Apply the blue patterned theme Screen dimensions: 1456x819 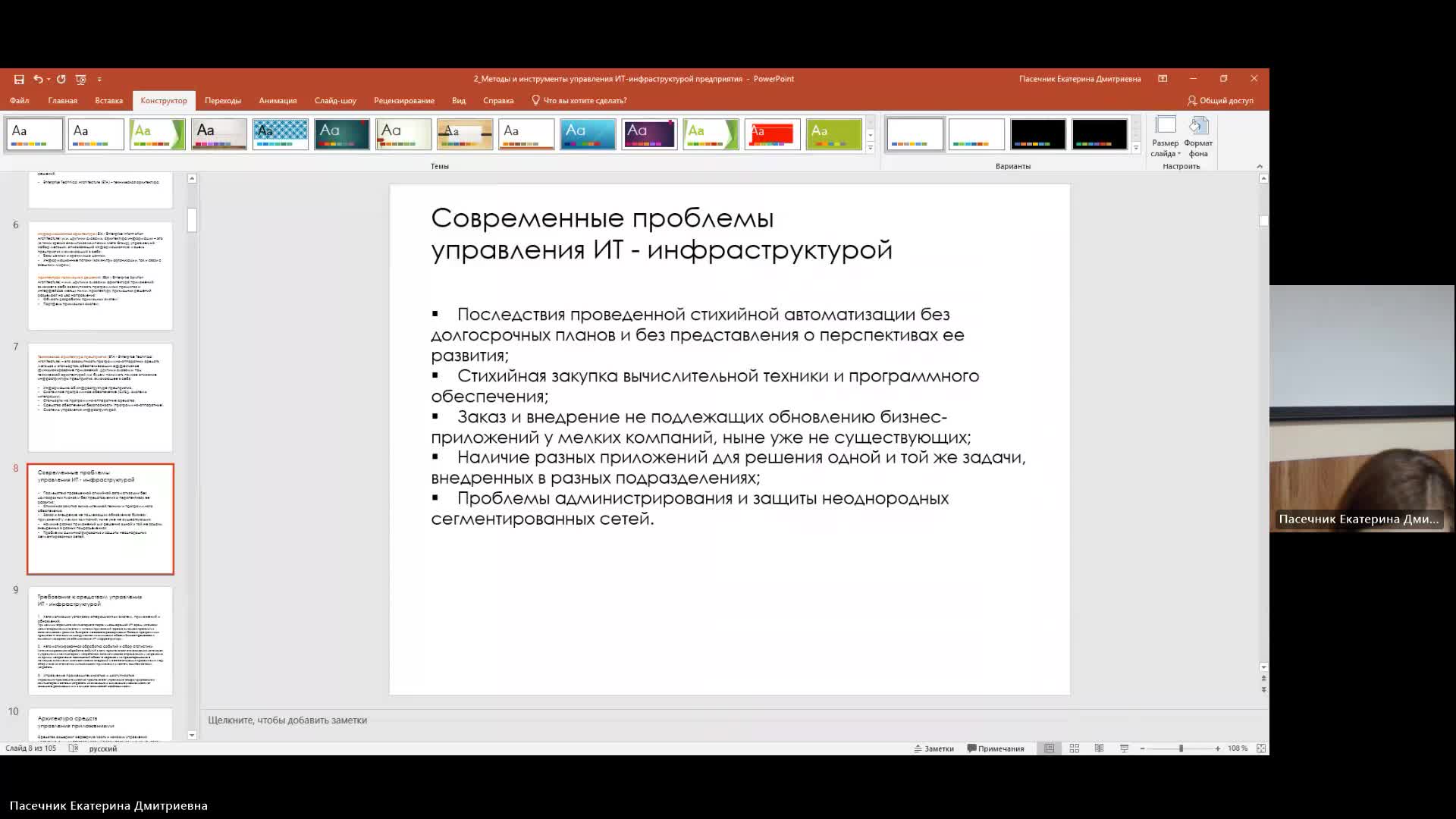[281, 134]
